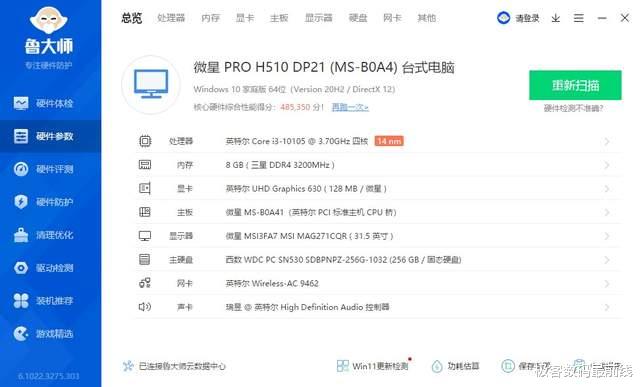Switch to the 主板 tab

click(x=279, y=18)
